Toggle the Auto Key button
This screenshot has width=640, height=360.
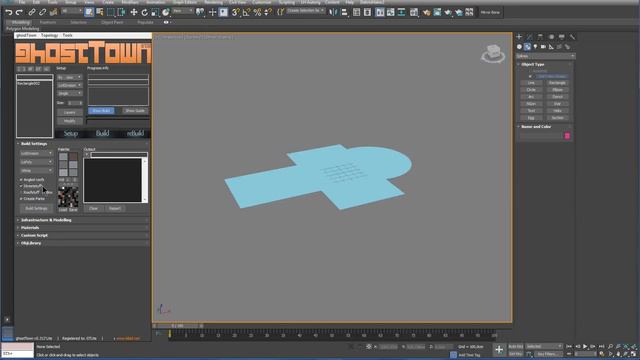516,347
